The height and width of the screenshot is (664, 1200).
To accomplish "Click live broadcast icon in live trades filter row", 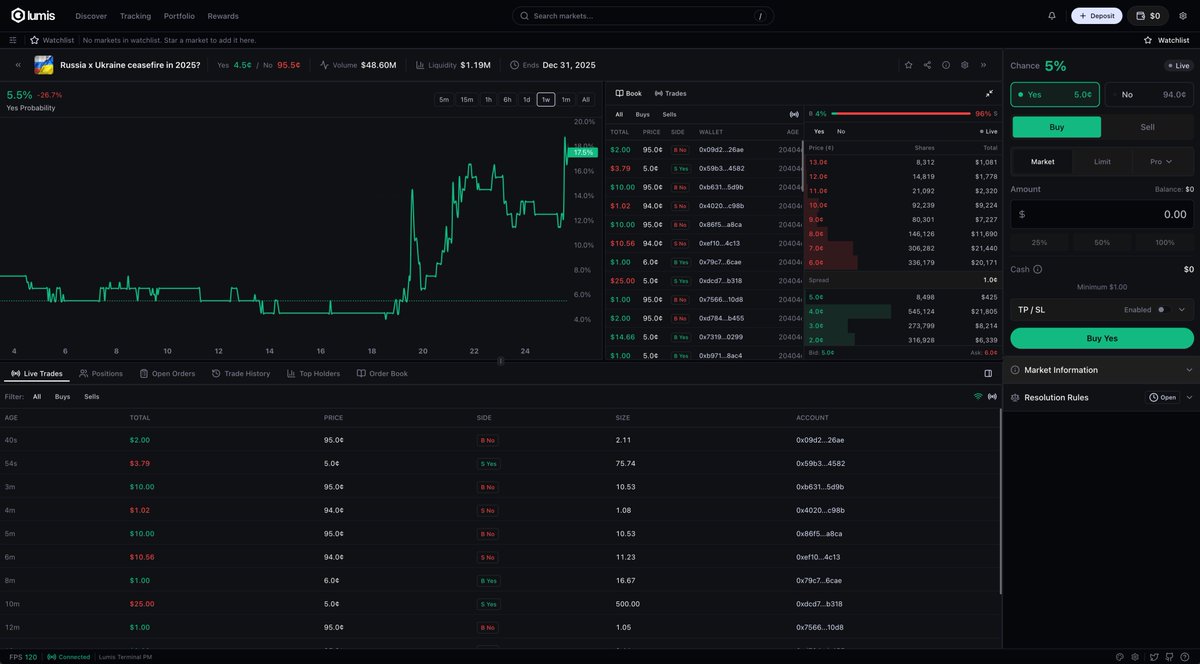I will (992, 396).
